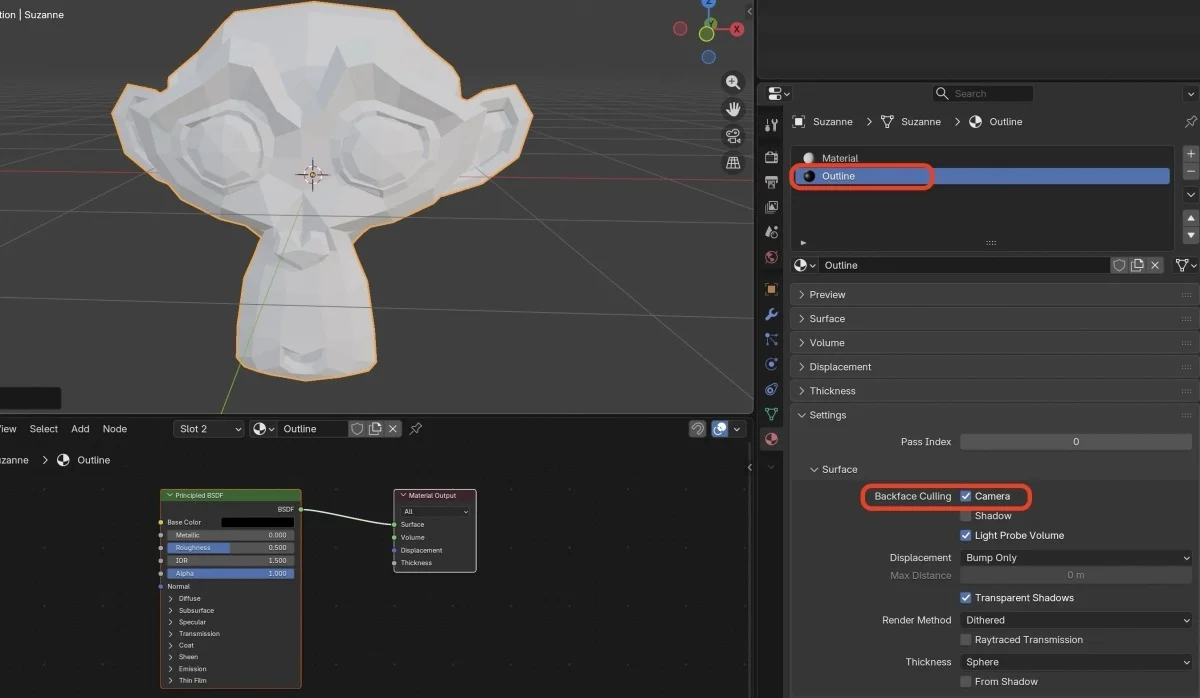Unlink material with X in node editor header

pyautogui.click(x=393, y=429)
